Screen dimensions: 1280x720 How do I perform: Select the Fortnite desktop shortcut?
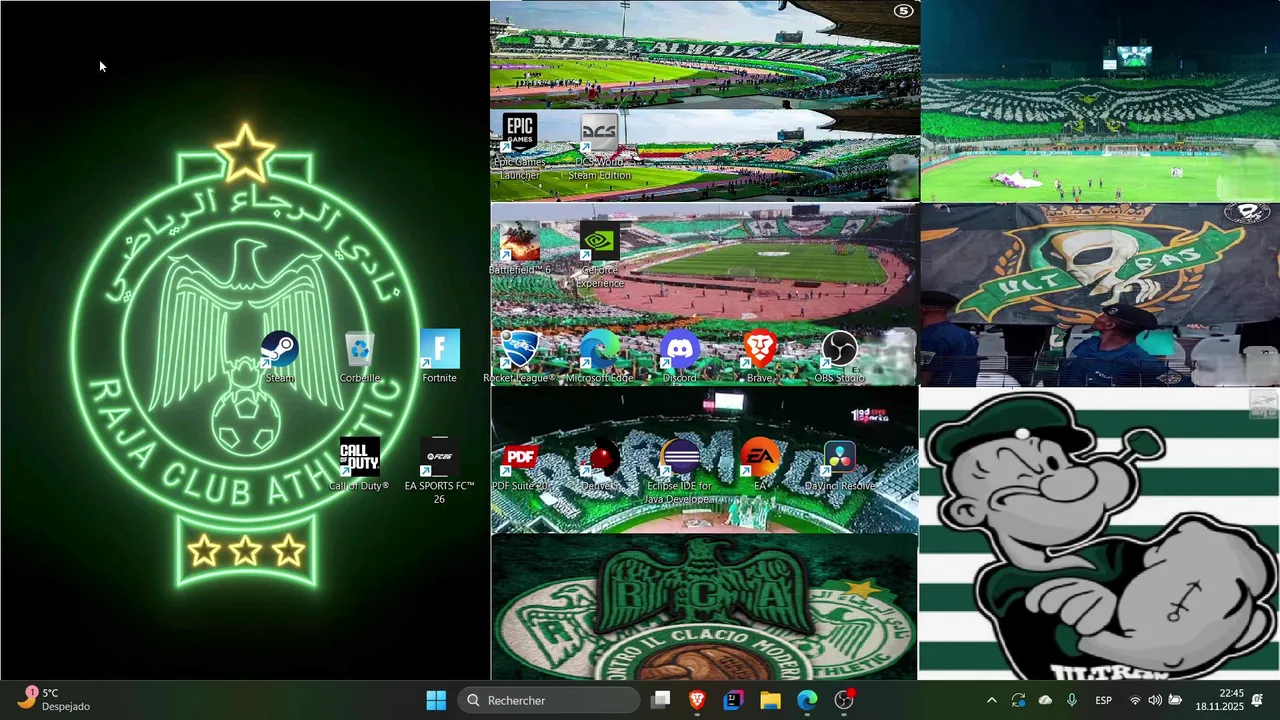[x=439, y=357]
